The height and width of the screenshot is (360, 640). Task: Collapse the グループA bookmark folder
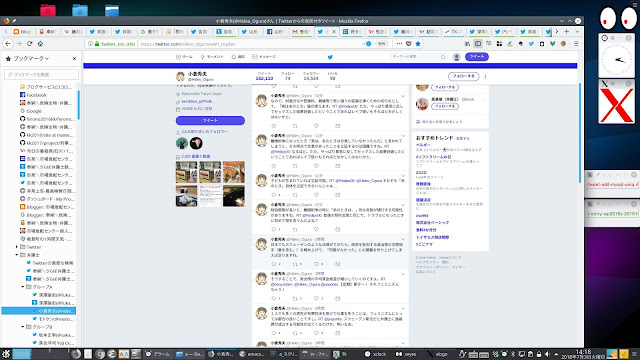(x=23, y=287)
